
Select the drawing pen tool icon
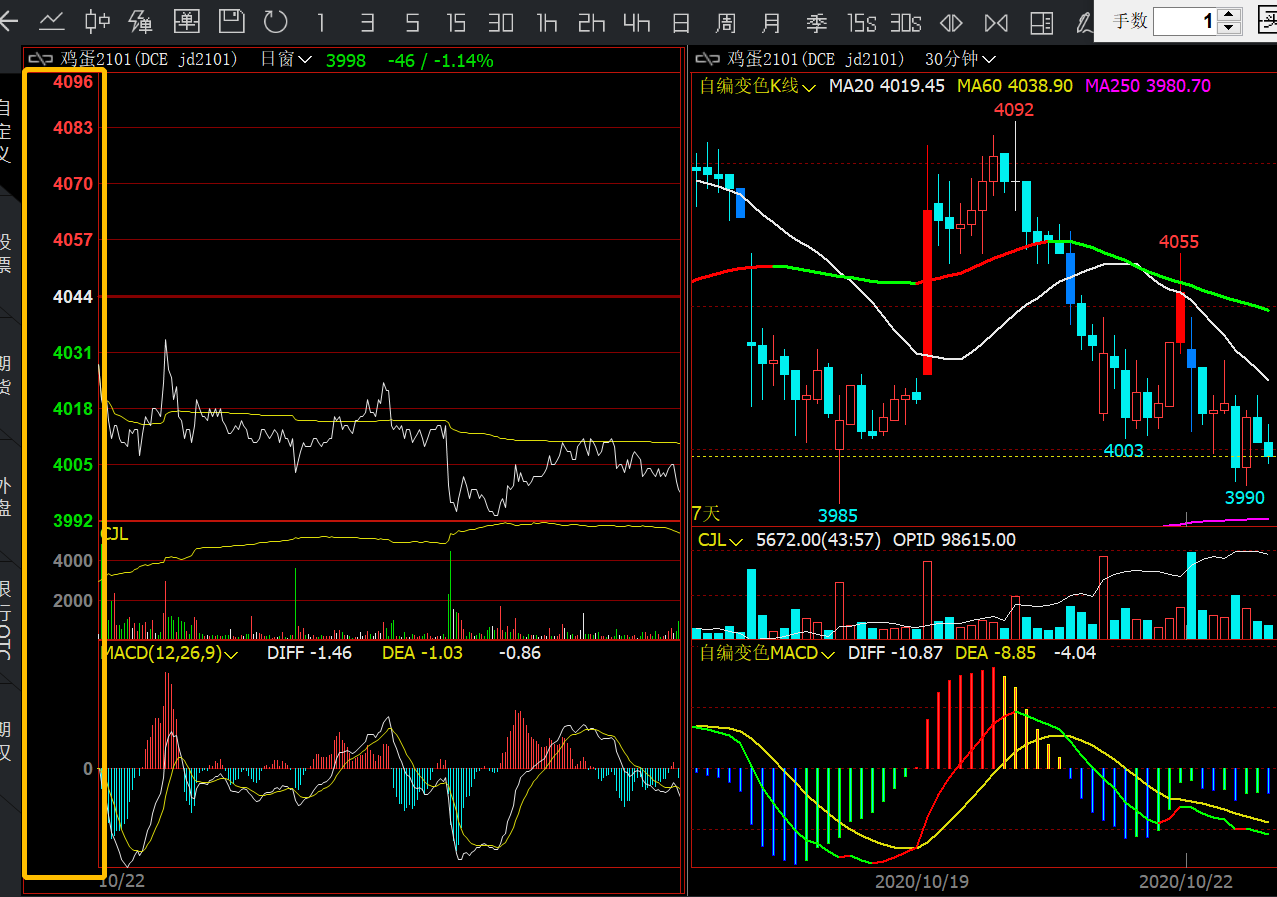coord(1084,21)
